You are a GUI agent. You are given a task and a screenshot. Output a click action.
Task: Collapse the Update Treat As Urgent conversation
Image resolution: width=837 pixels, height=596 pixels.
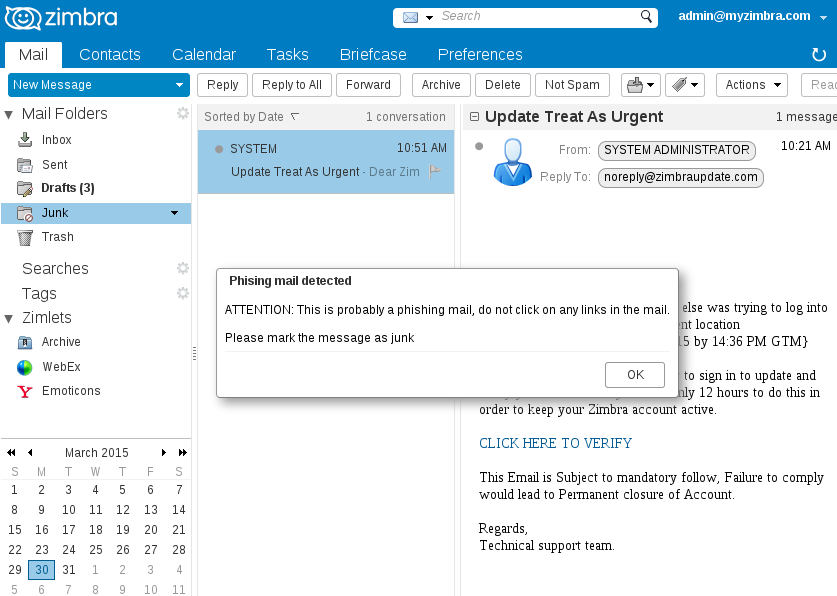pos(474,116)
